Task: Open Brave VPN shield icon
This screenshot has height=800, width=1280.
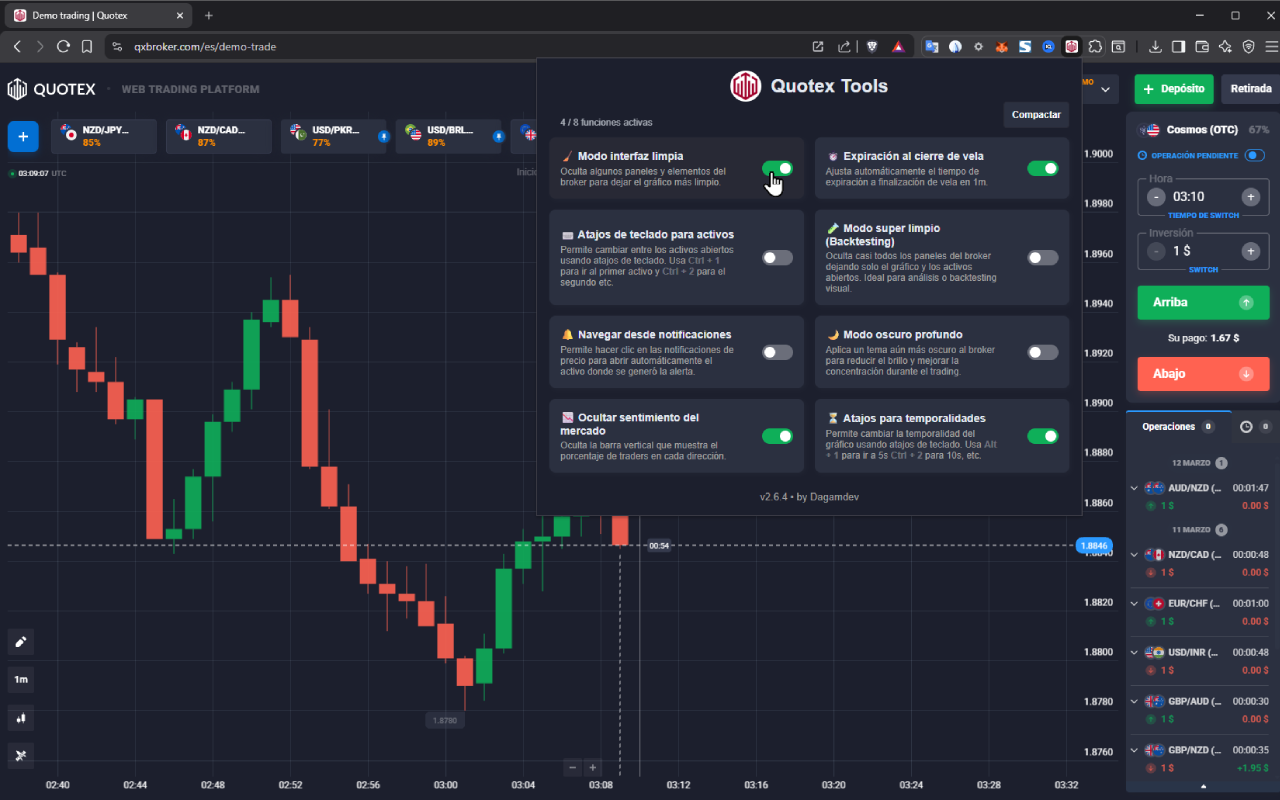Action: tap(1248, 46)
